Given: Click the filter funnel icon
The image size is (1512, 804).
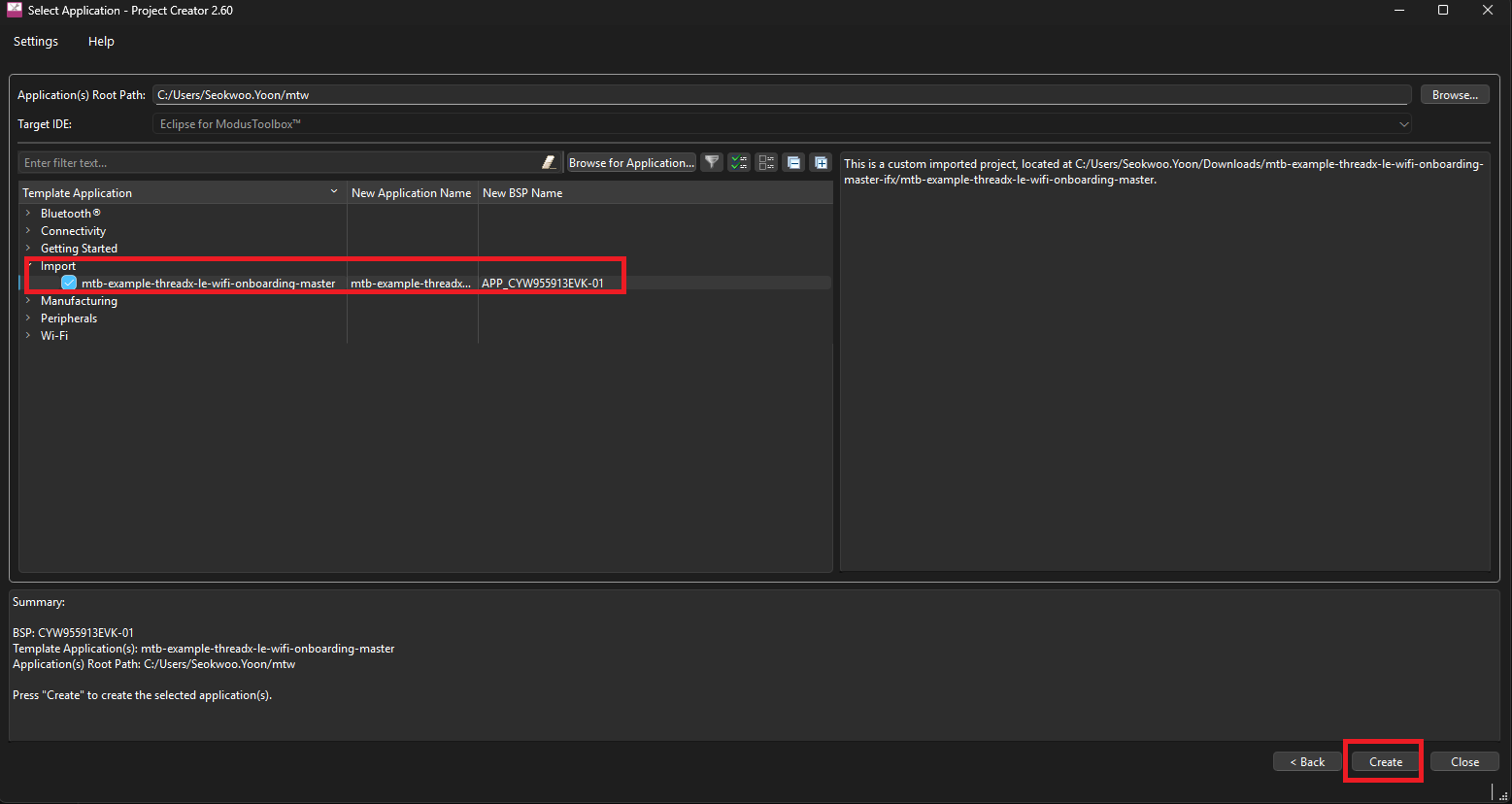Looking at the screenshot, I should click(712, 163).
